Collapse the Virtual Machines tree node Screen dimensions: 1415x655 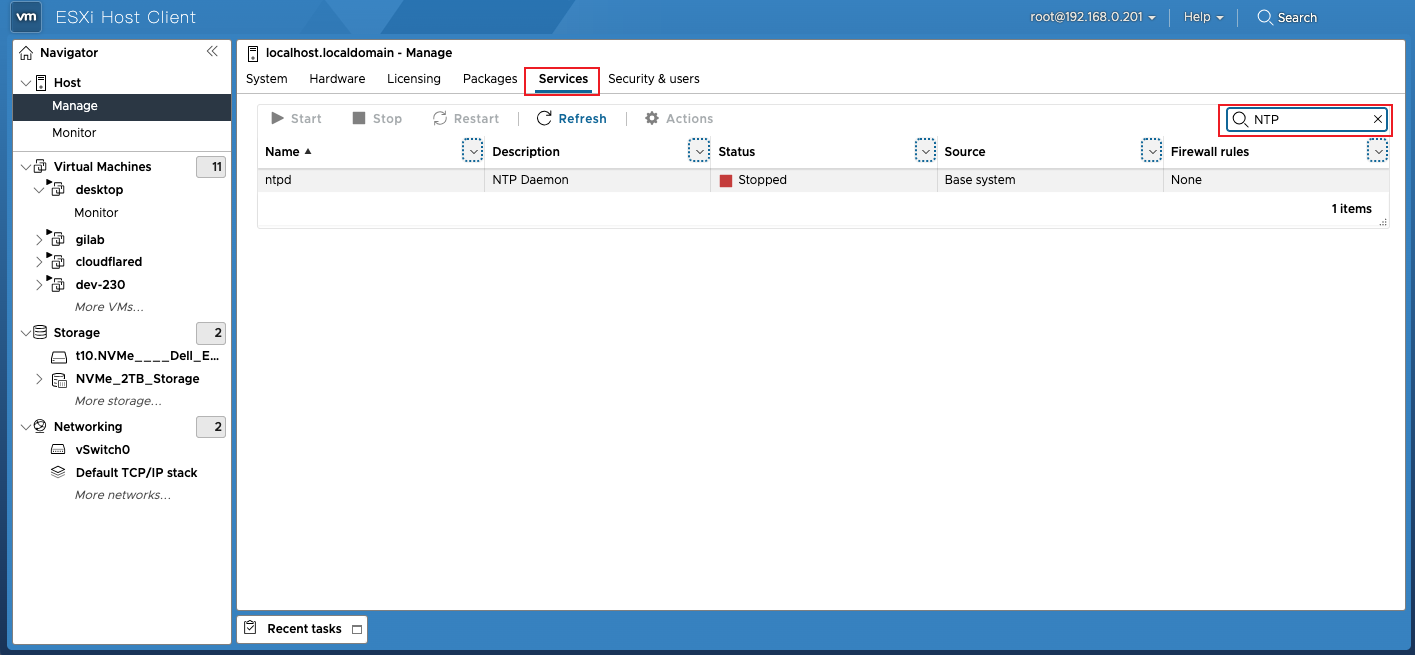[x=26, y=167]
